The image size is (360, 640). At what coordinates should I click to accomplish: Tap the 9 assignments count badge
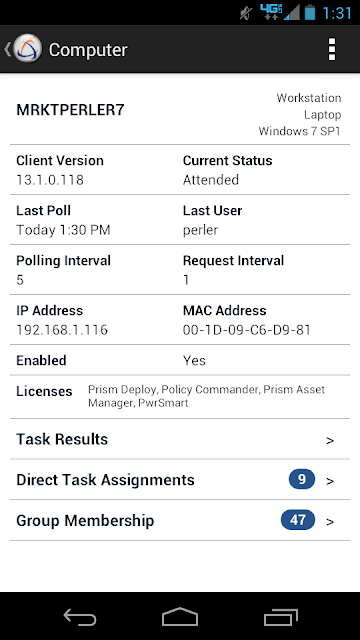[302, 479]
